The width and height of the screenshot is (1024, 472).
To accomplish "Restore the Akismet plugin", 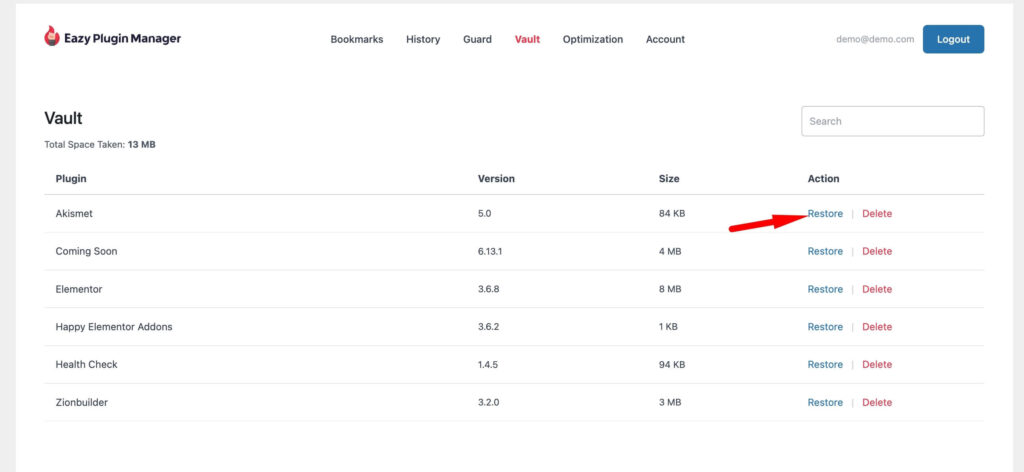I will [x=825, y=213].
